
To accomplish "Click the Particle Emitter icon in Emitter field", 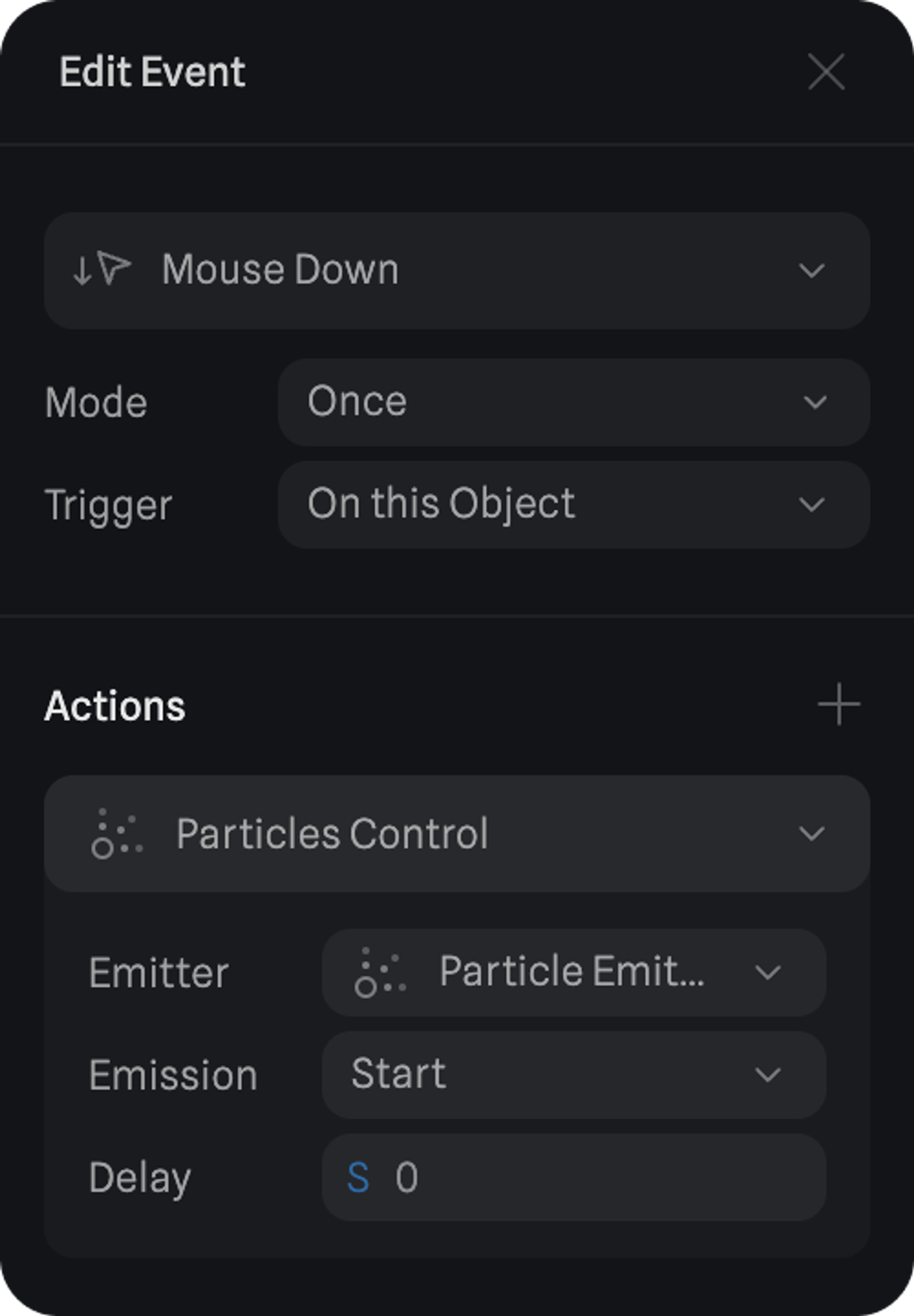I will (380, 972).
